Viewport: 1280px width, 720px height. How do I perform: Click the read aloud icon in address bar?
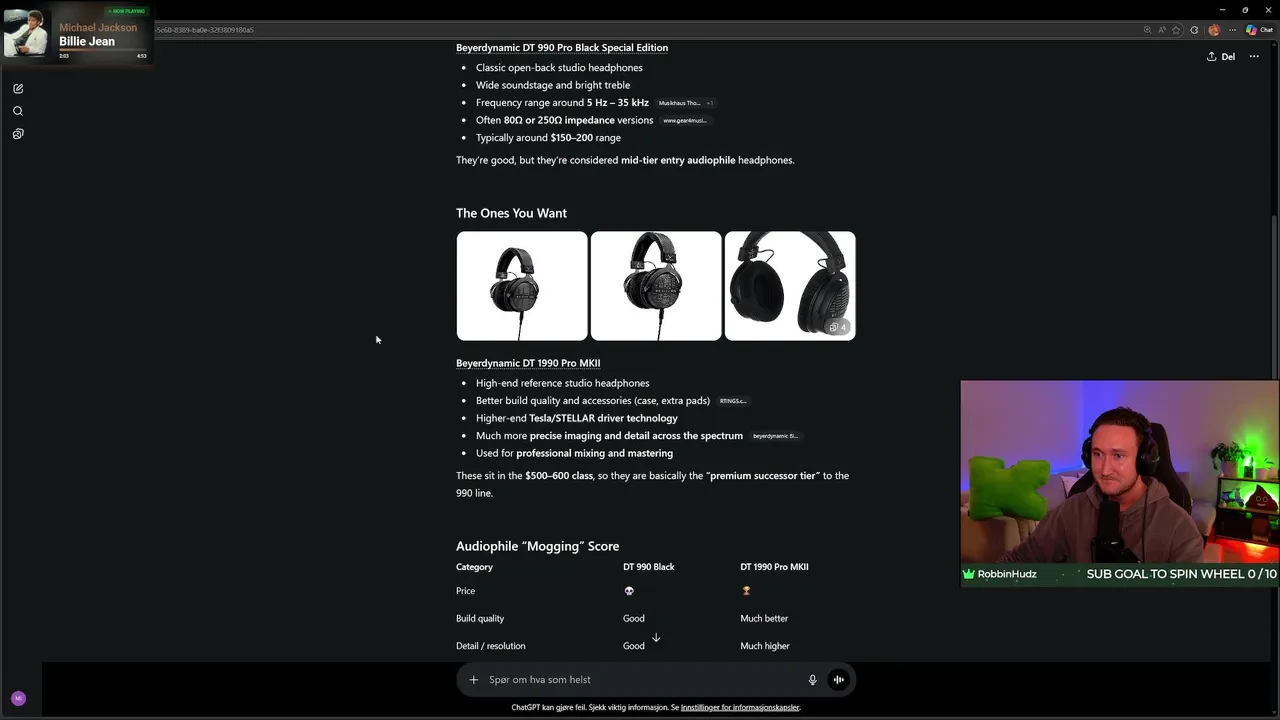click(1163, 30)
